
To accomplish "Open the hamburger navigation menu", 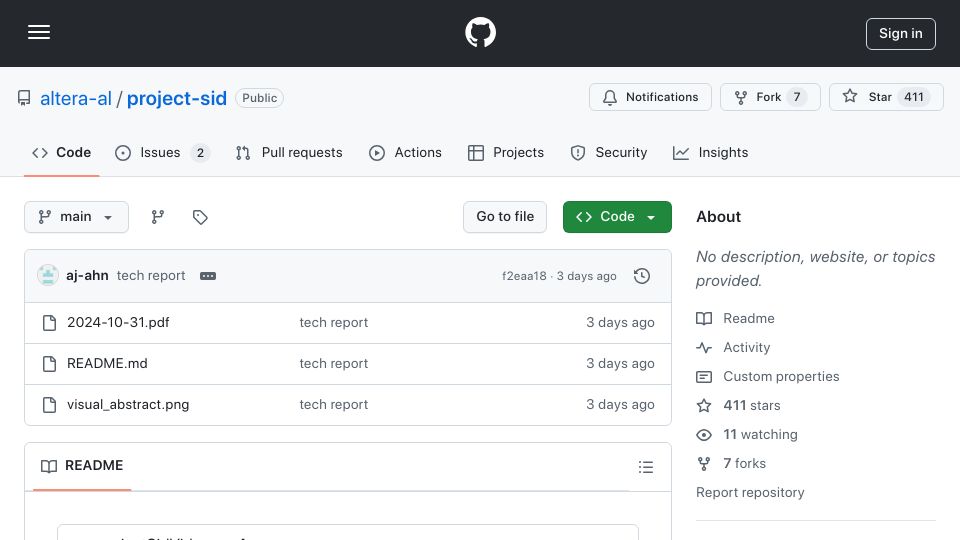I will [39, 32].
